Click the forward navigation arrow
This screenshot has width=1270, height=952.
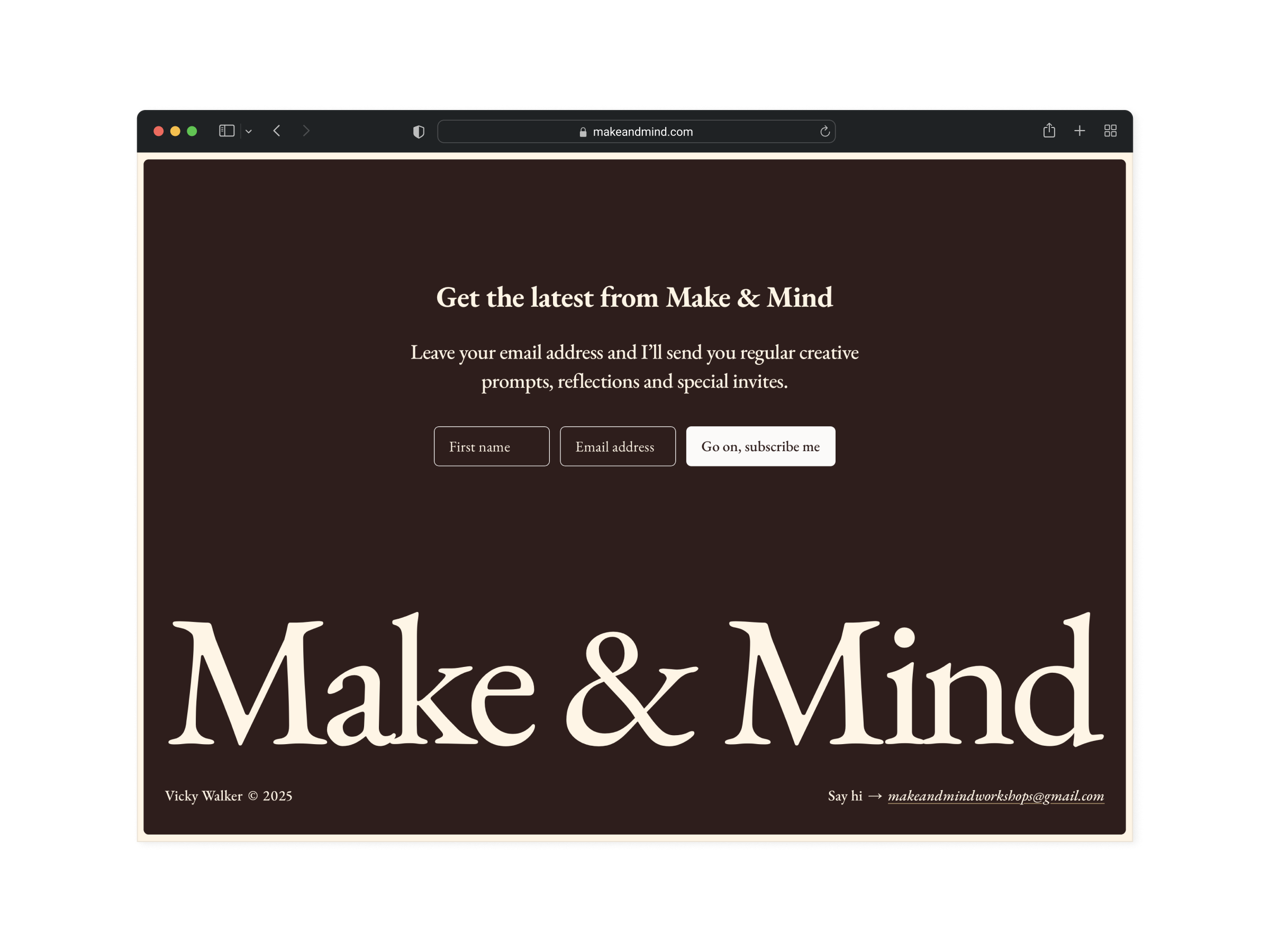(306, 131)
